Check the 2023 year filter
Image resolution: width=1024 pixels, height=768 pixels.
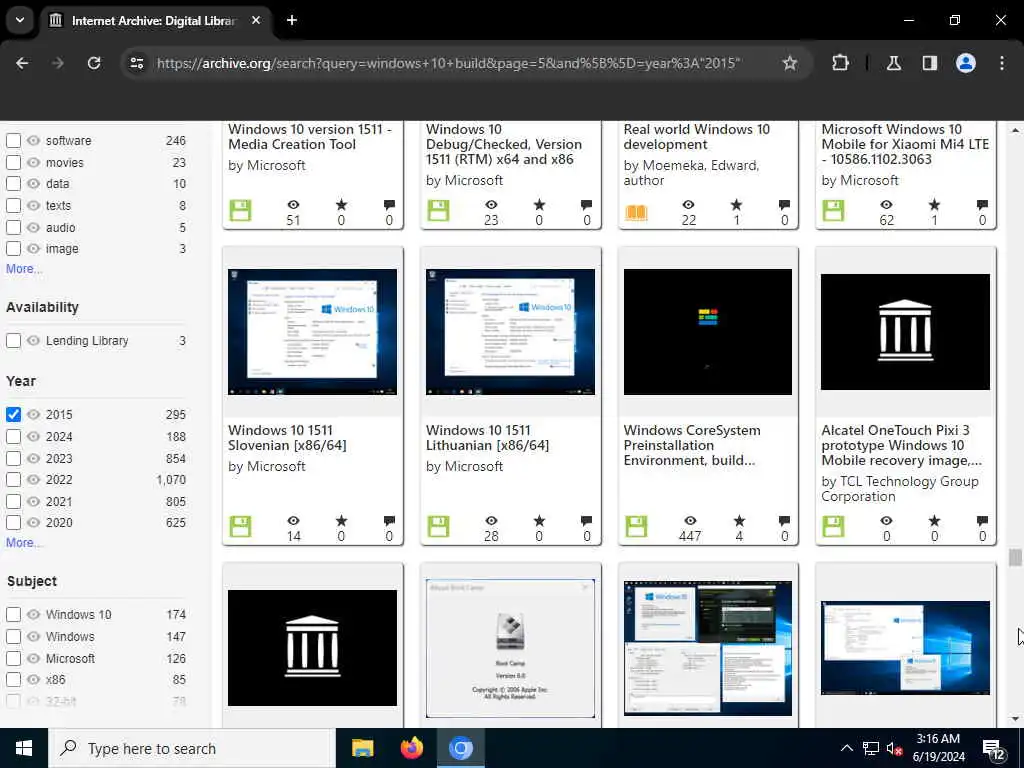coord(13,458)
